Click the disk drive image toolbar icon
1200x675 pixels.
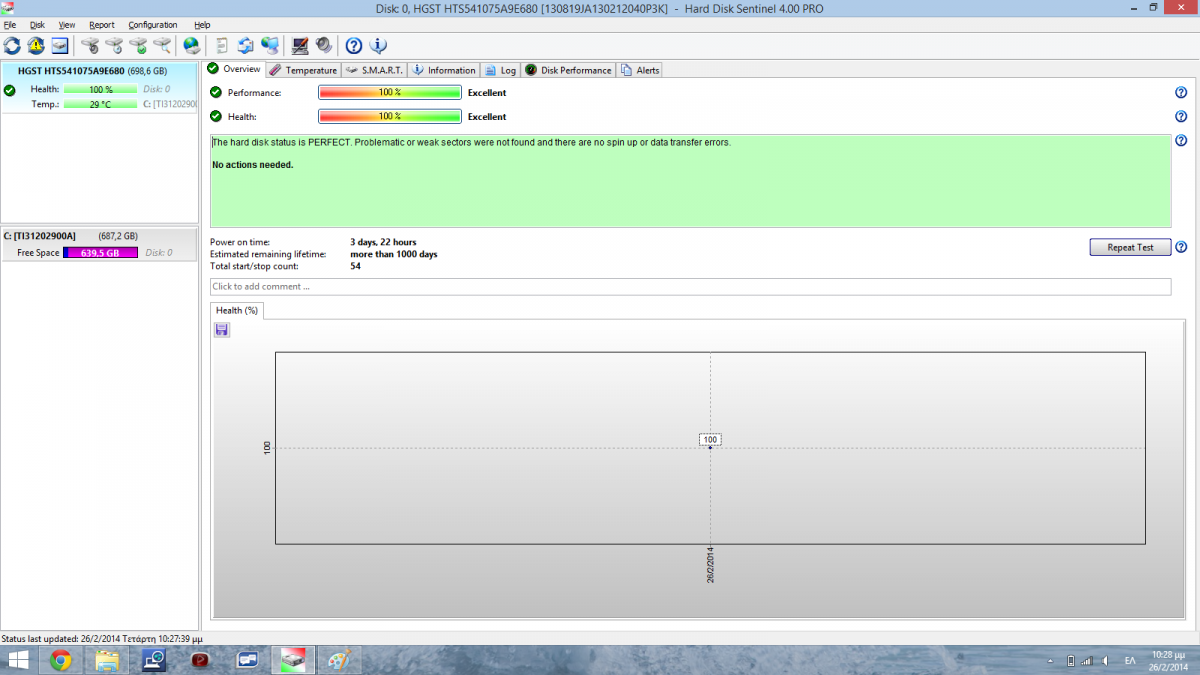click(60, 45)
